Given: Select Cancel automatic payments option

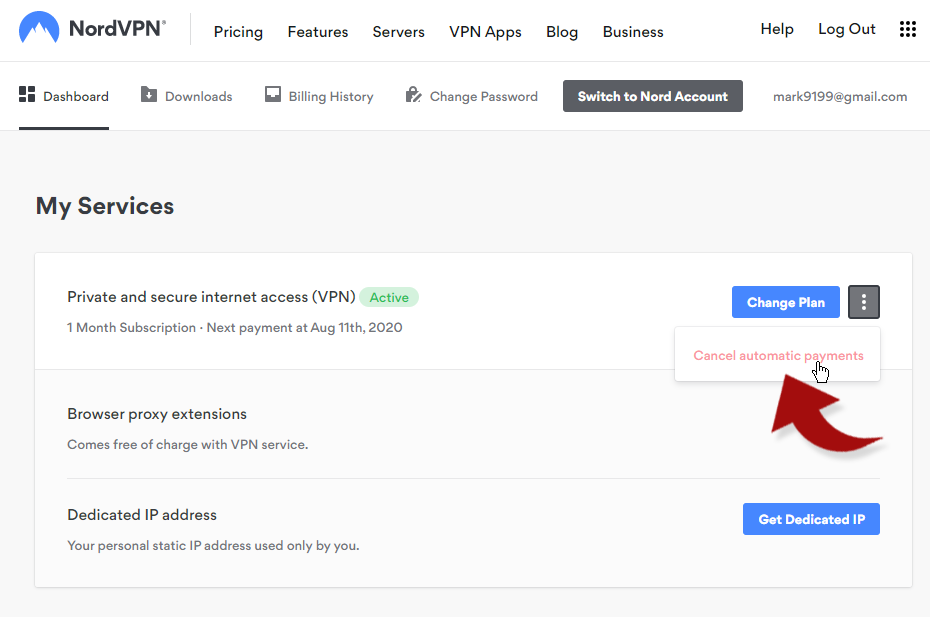Looking at the screenshot, I should point(778,355).
